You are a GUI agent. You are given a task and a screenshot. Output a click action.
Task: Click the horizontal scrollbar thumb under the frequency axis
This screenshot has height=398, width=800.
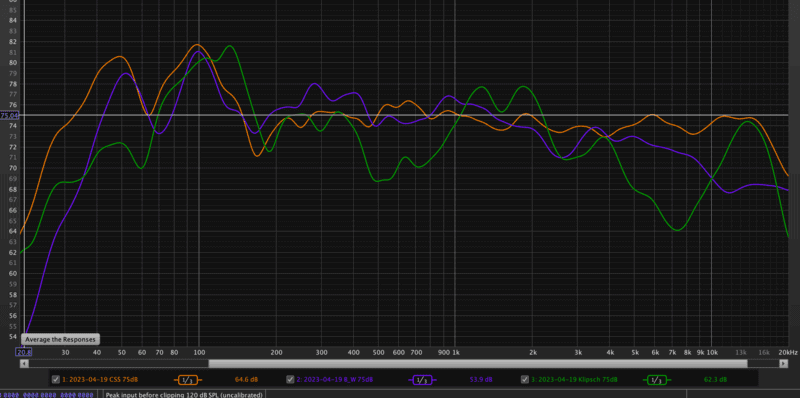coord(478,363)
